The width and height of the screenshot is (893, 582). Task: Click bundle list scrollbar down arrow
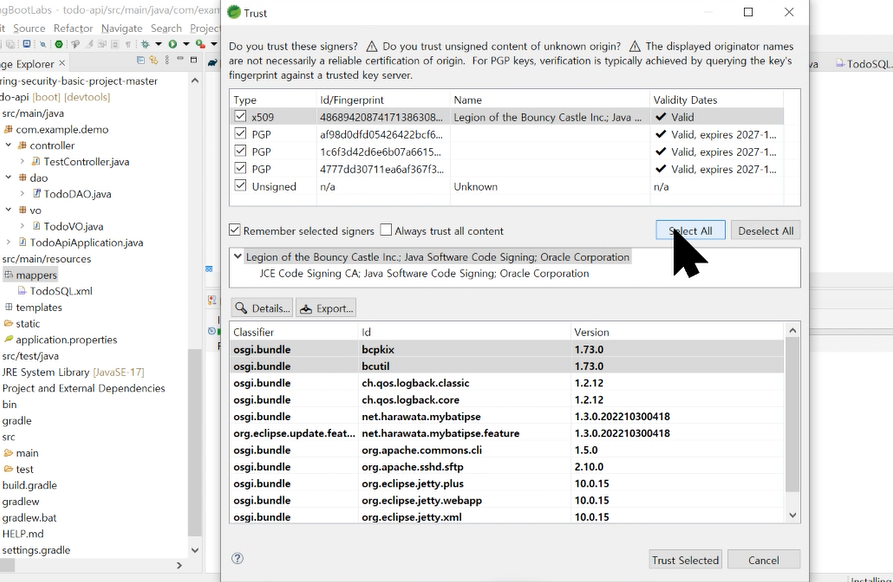792,515
